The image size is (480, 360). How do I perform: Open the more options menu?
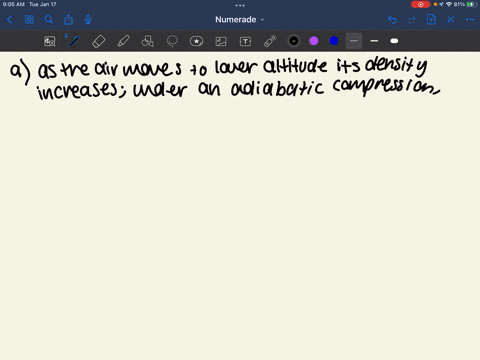tap(470, 20)
